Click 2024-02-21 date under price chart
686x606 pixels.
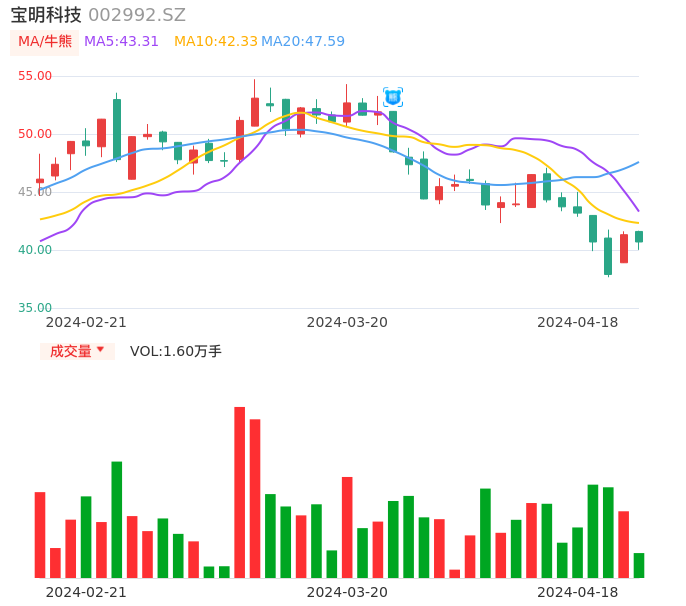pyautogui.click(x=86, y=322)
